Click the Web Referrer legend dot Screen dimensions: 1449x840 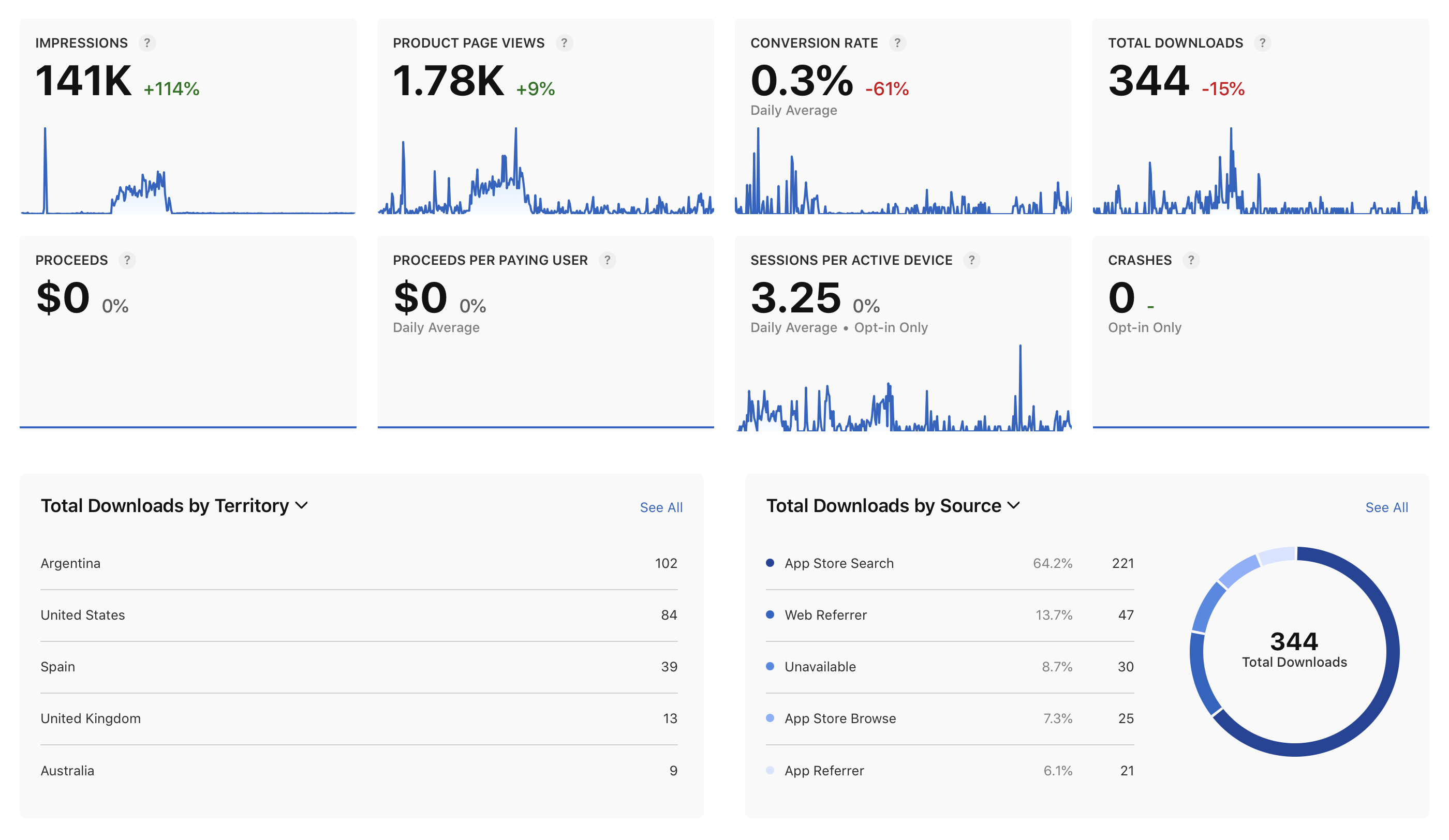[770, 615]
